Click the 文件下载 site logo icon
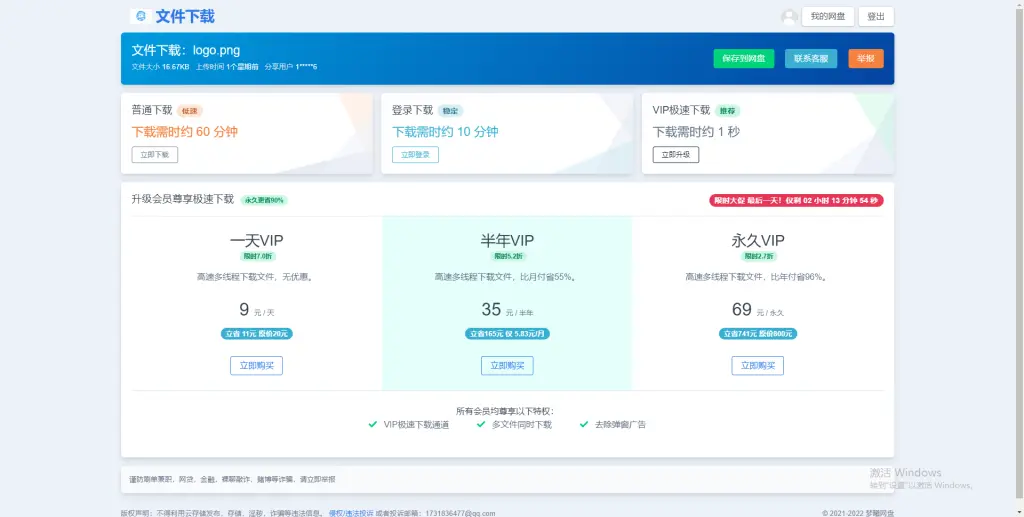Viewport: 1024px width, 517px height. [x=140, y=16]
